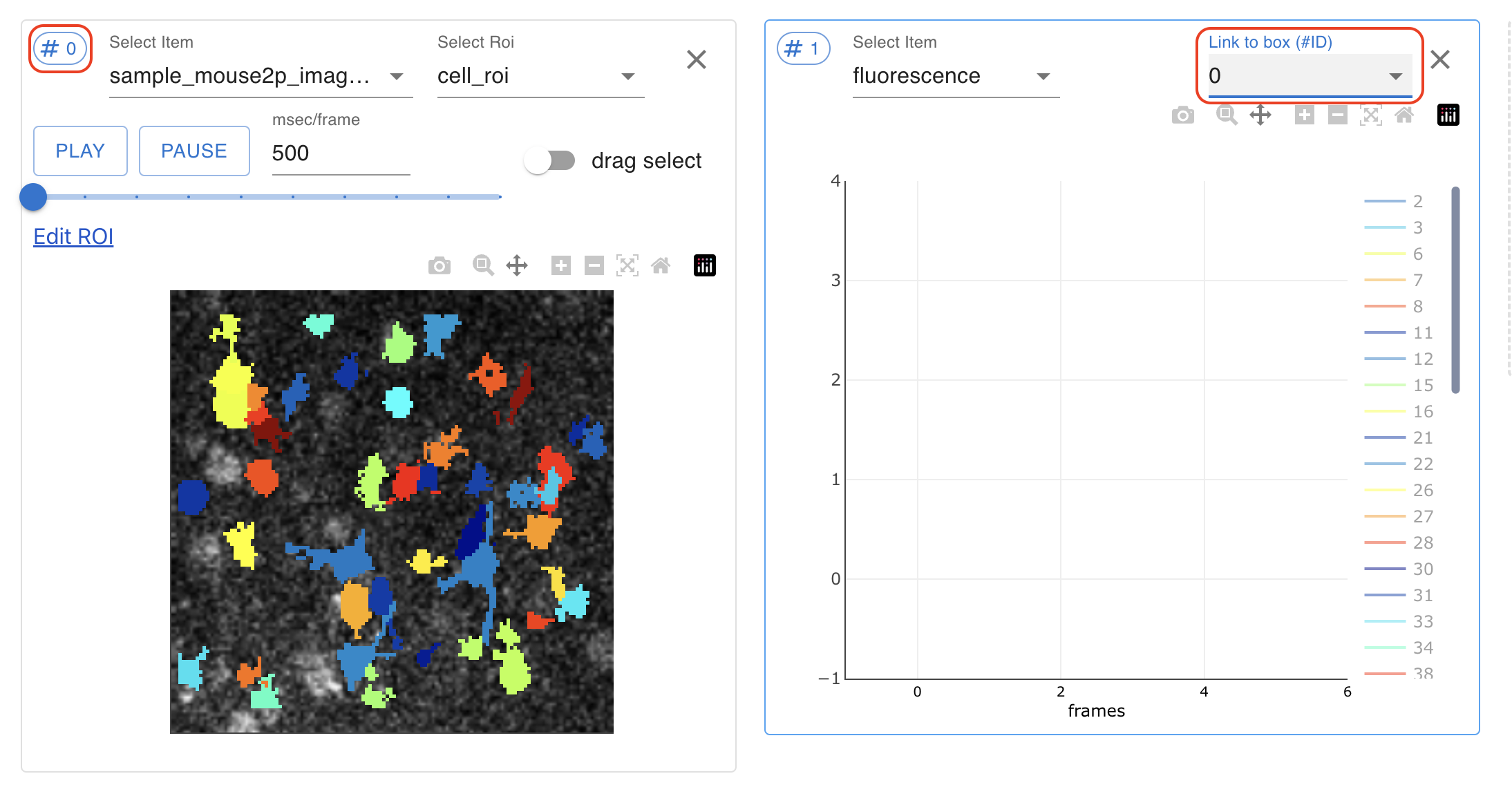Open the fluorescence Select Item dropdown
The height and width of the screenshot is (785, 1512).
956,75
